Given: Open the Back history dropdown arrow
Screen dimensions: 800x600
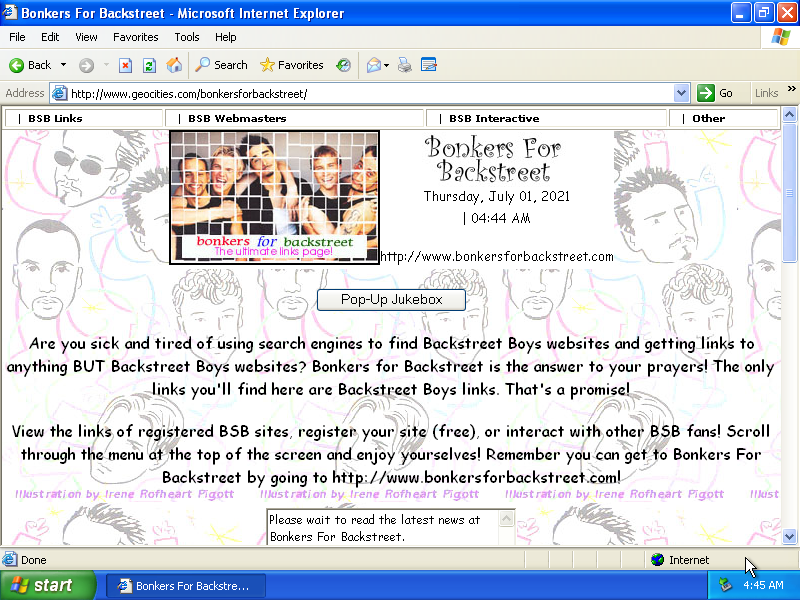Looking at the screenshot, I should click(x=63, y=65).
